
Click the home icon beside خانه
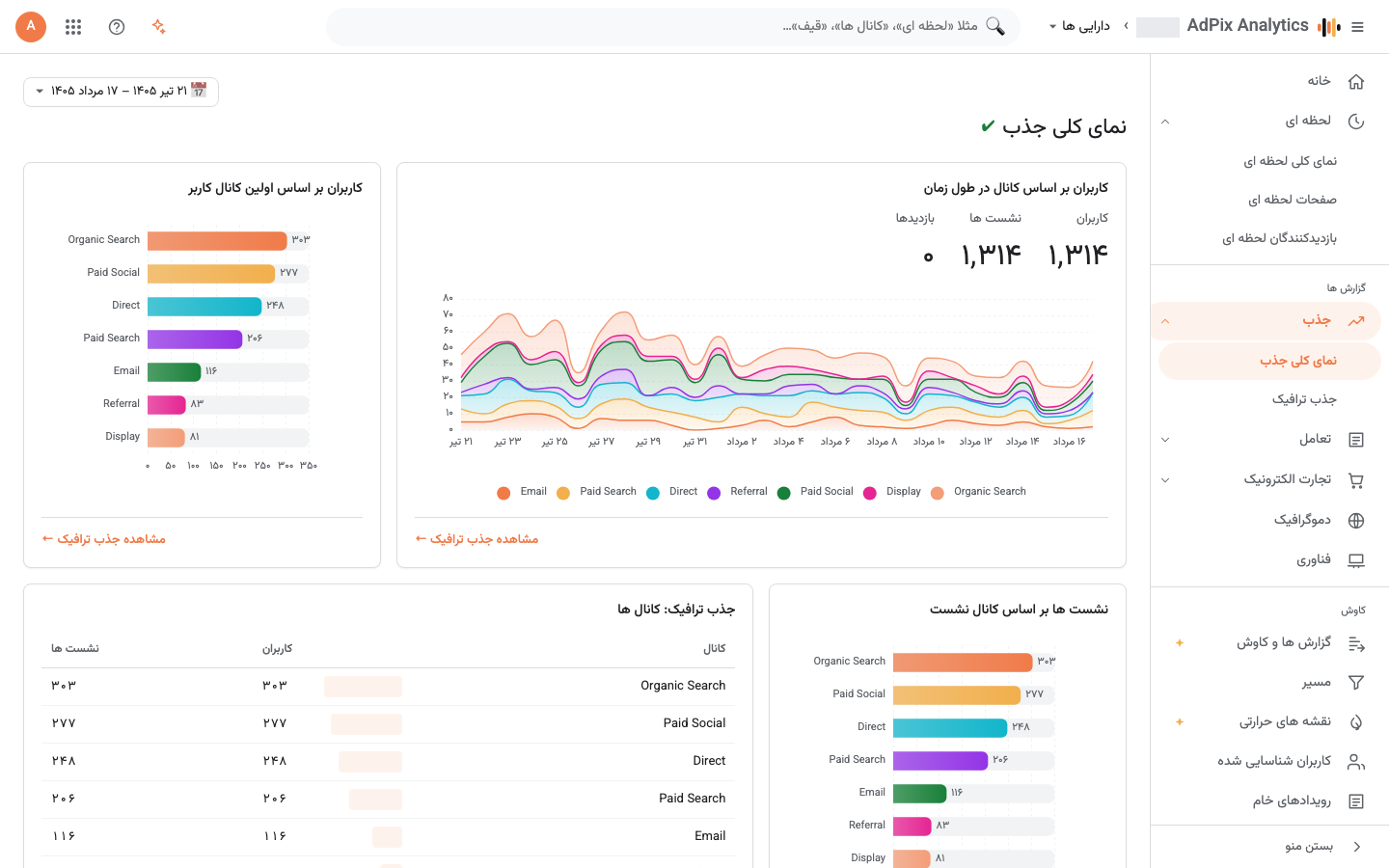tap(1356, 81)
